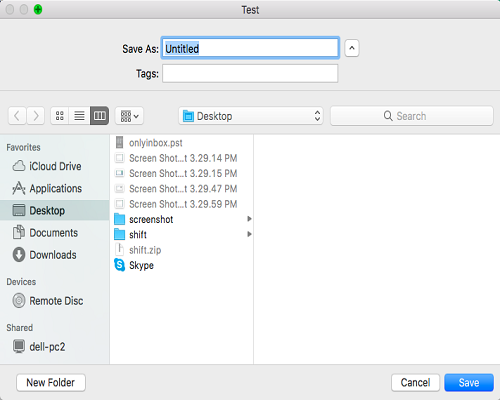Screen dimensions: 500x400
Task: Switch to column view
Action: point(99,116)
